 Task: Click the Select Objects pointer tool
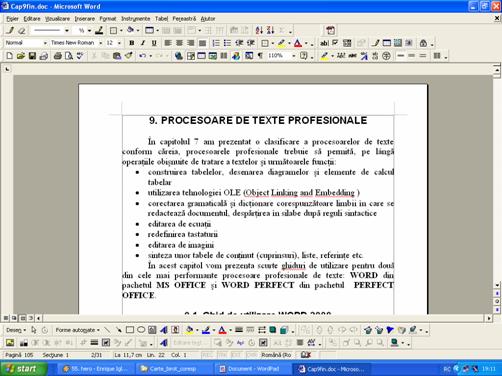pyautogui.click(x=33, y=330)
